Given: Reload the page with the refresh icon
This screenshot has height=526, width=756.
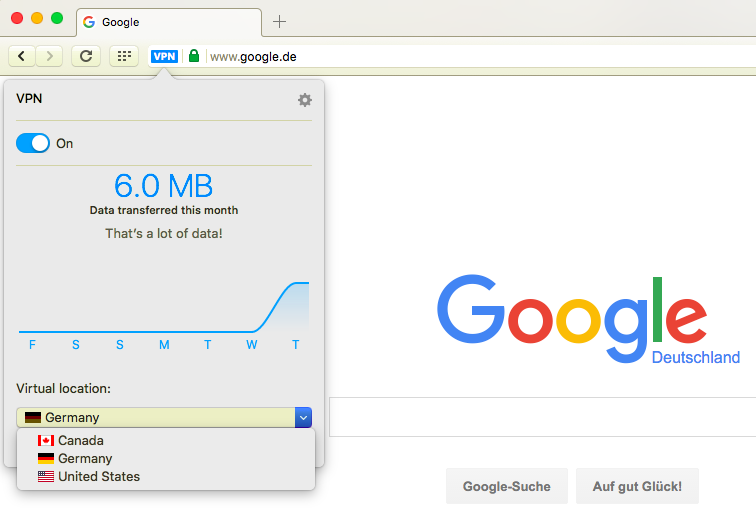Looking at the screenshot, I should click(x=86, y=56).
